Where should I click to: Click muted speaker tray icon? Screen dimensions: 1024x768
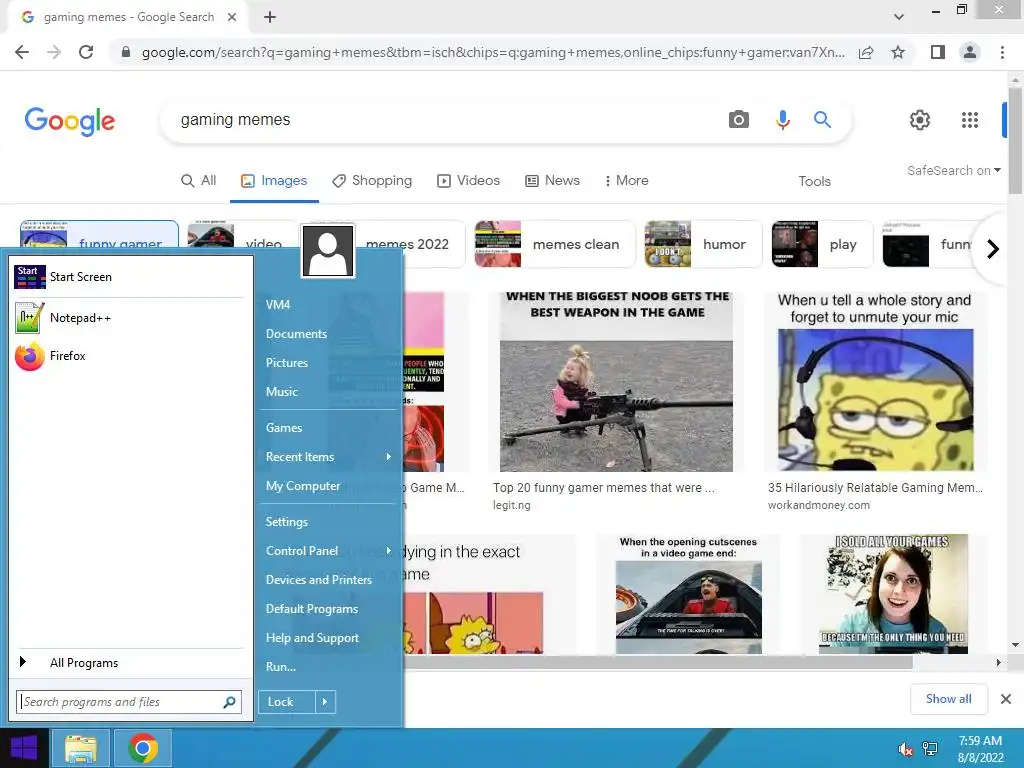click(905, 749)
